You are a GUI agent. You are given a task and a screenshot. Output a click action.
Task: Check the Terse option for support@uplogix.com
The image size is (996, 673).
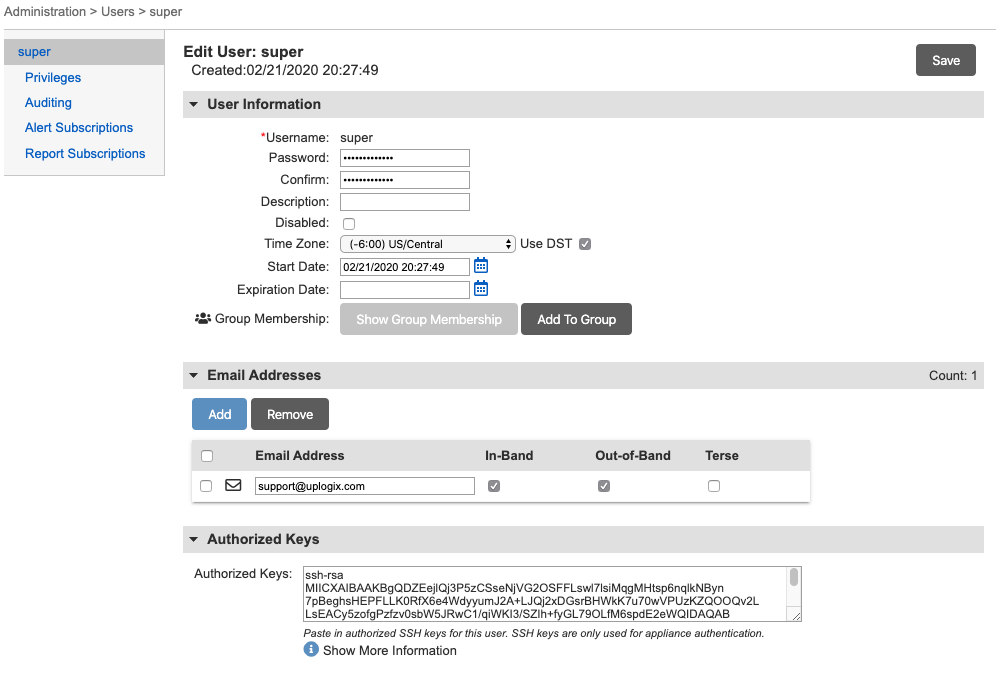[713, 485]
